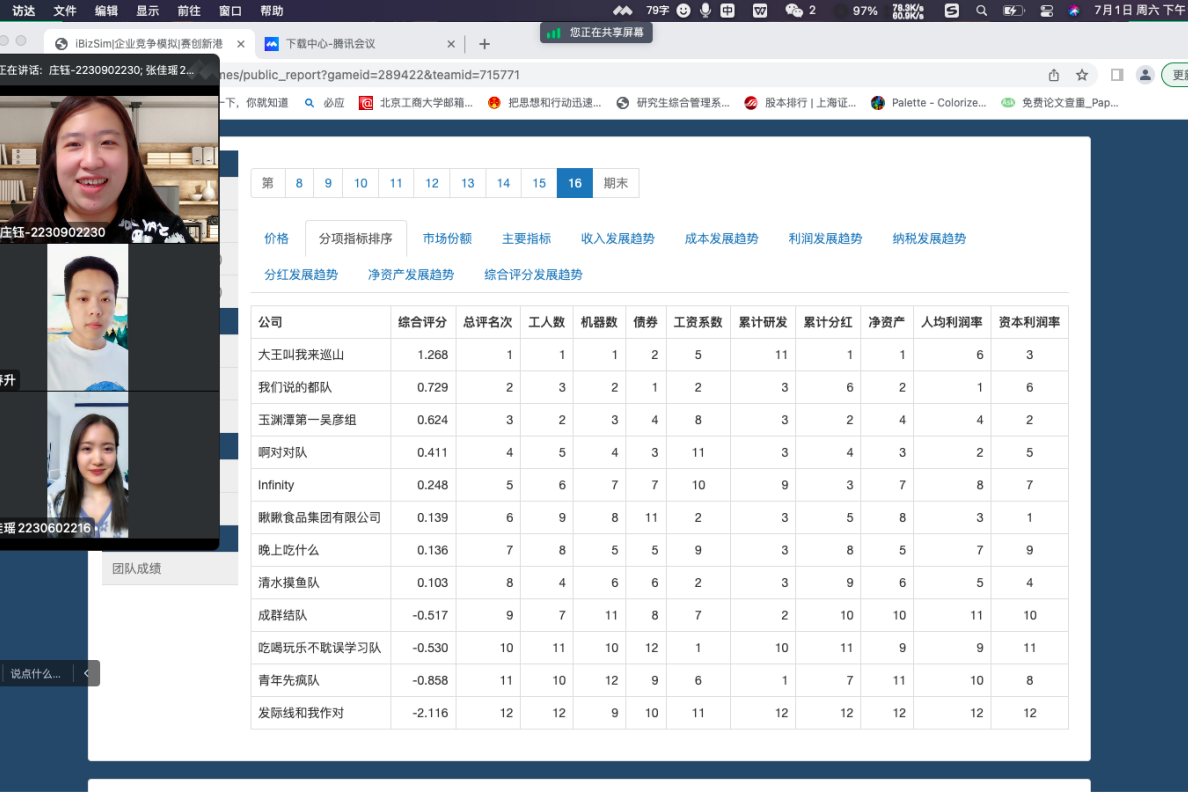Click the 说点什么 chat input box
Viewport: 1188px width, 792px height.
click(36, 673)
